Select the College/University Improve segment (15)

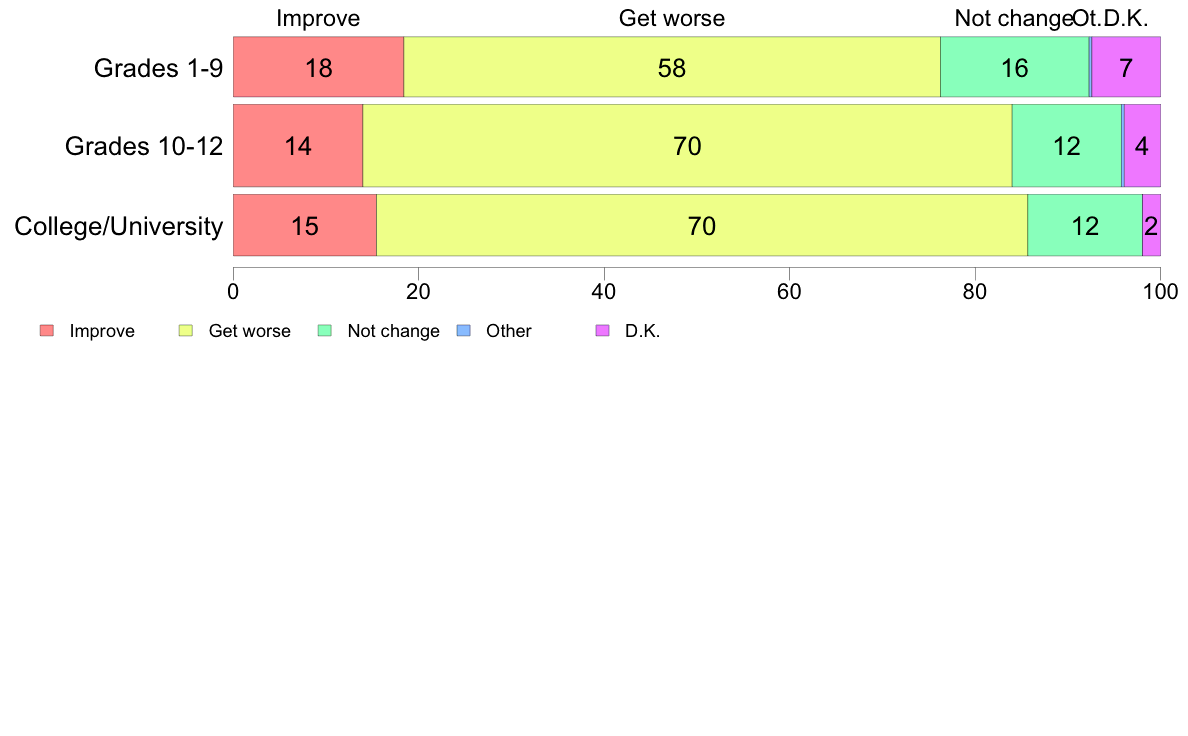click(305, 225)
